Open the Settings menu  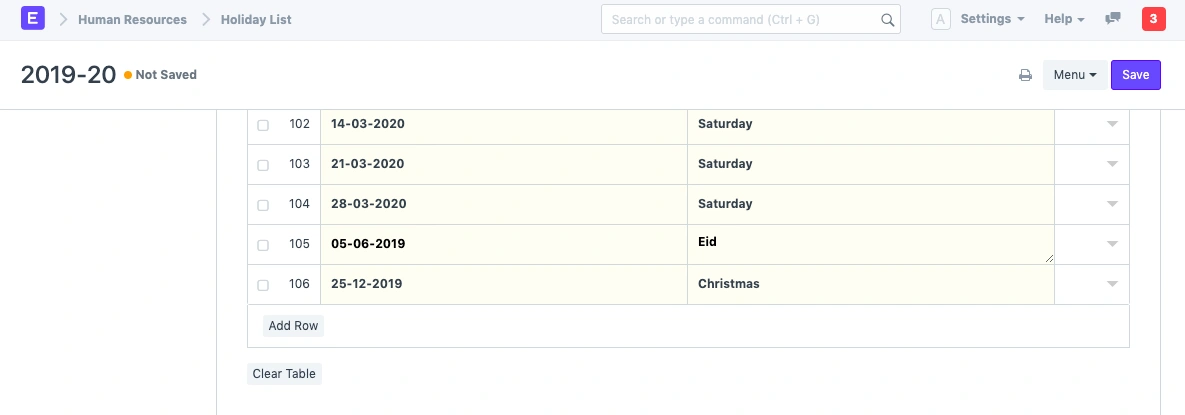[992, 19]
